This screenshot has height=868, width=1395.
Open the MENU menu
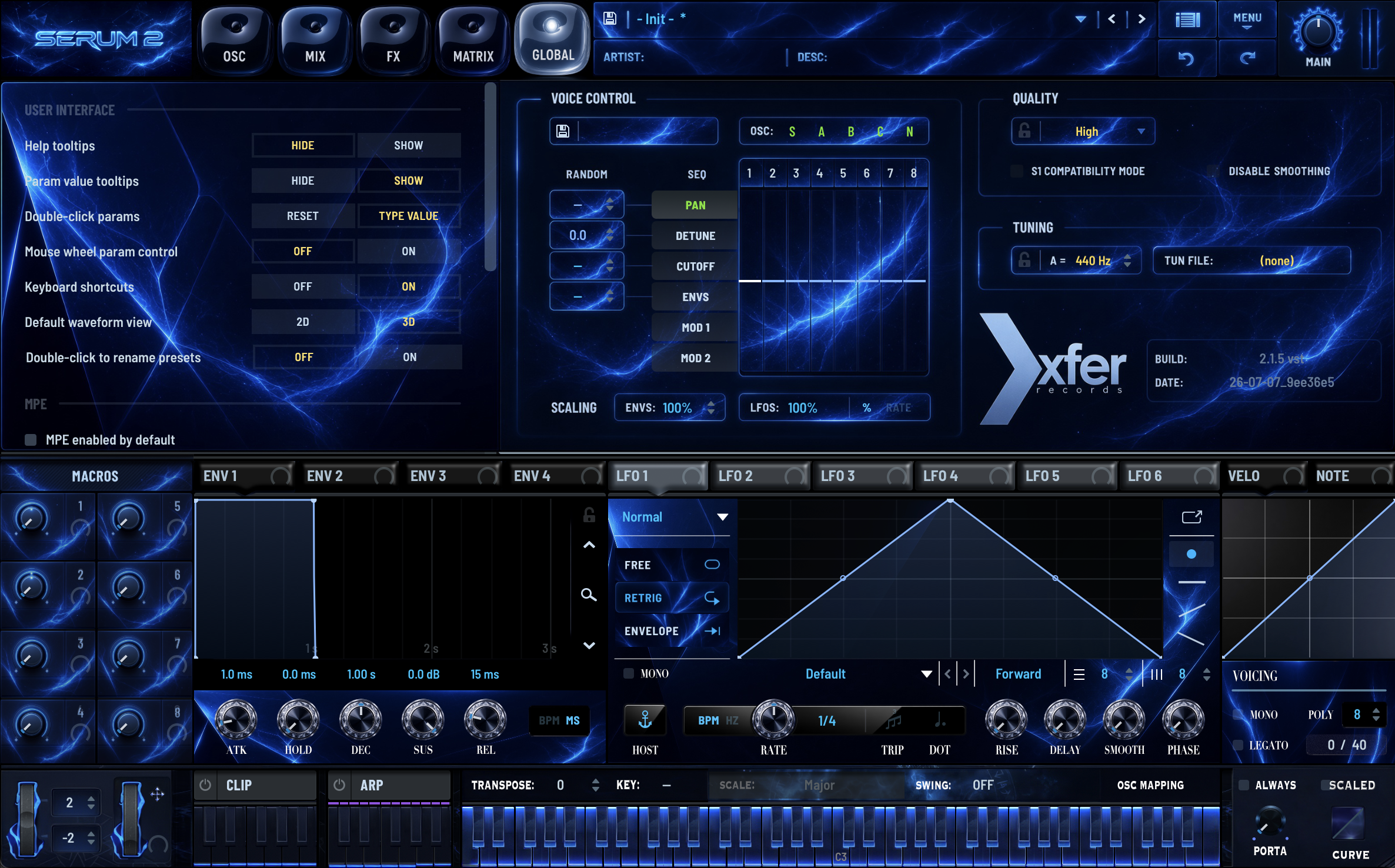click(x=1247, y=20)
